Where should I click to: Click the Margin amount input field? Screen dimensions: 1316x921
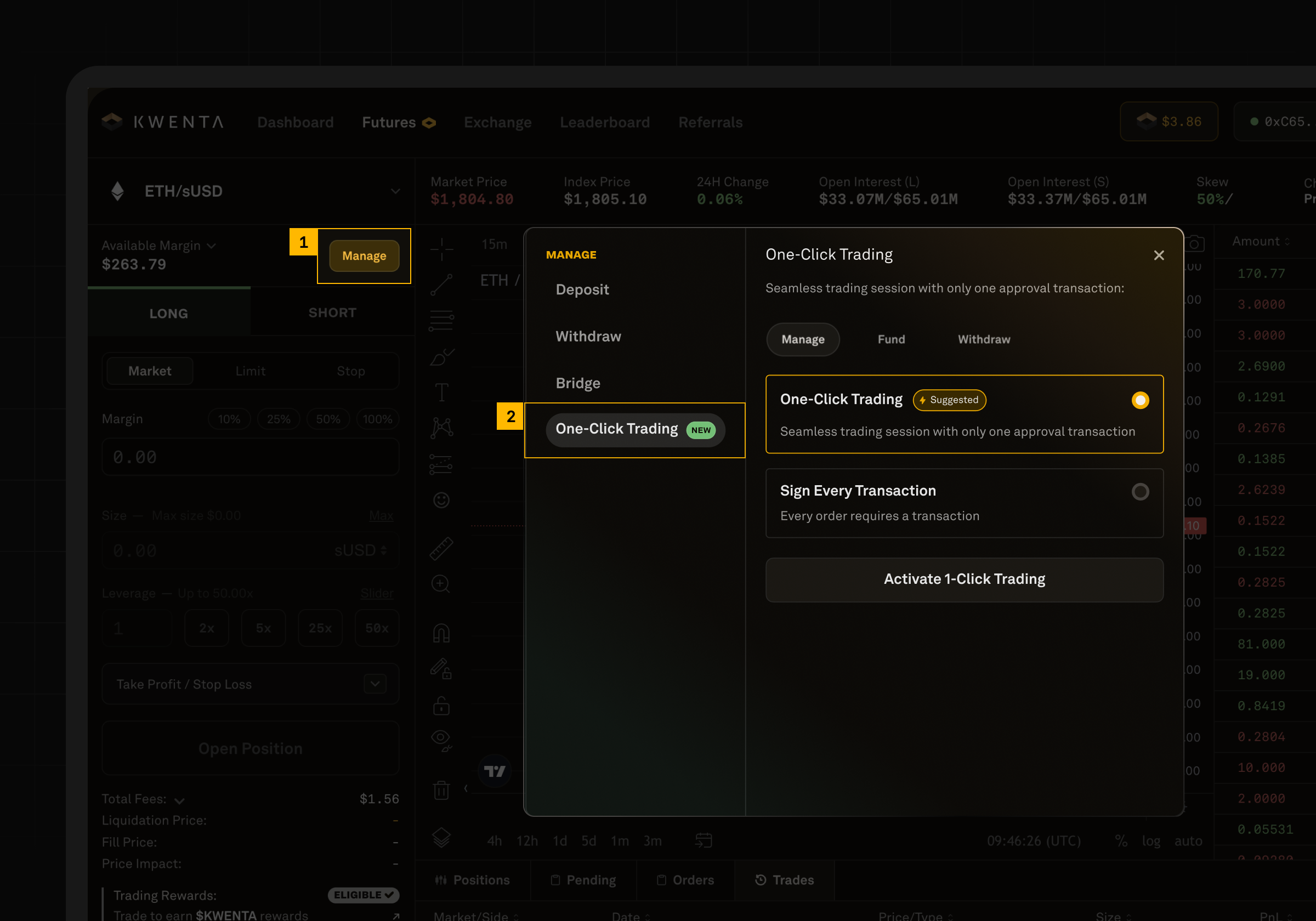coord(251,457)
